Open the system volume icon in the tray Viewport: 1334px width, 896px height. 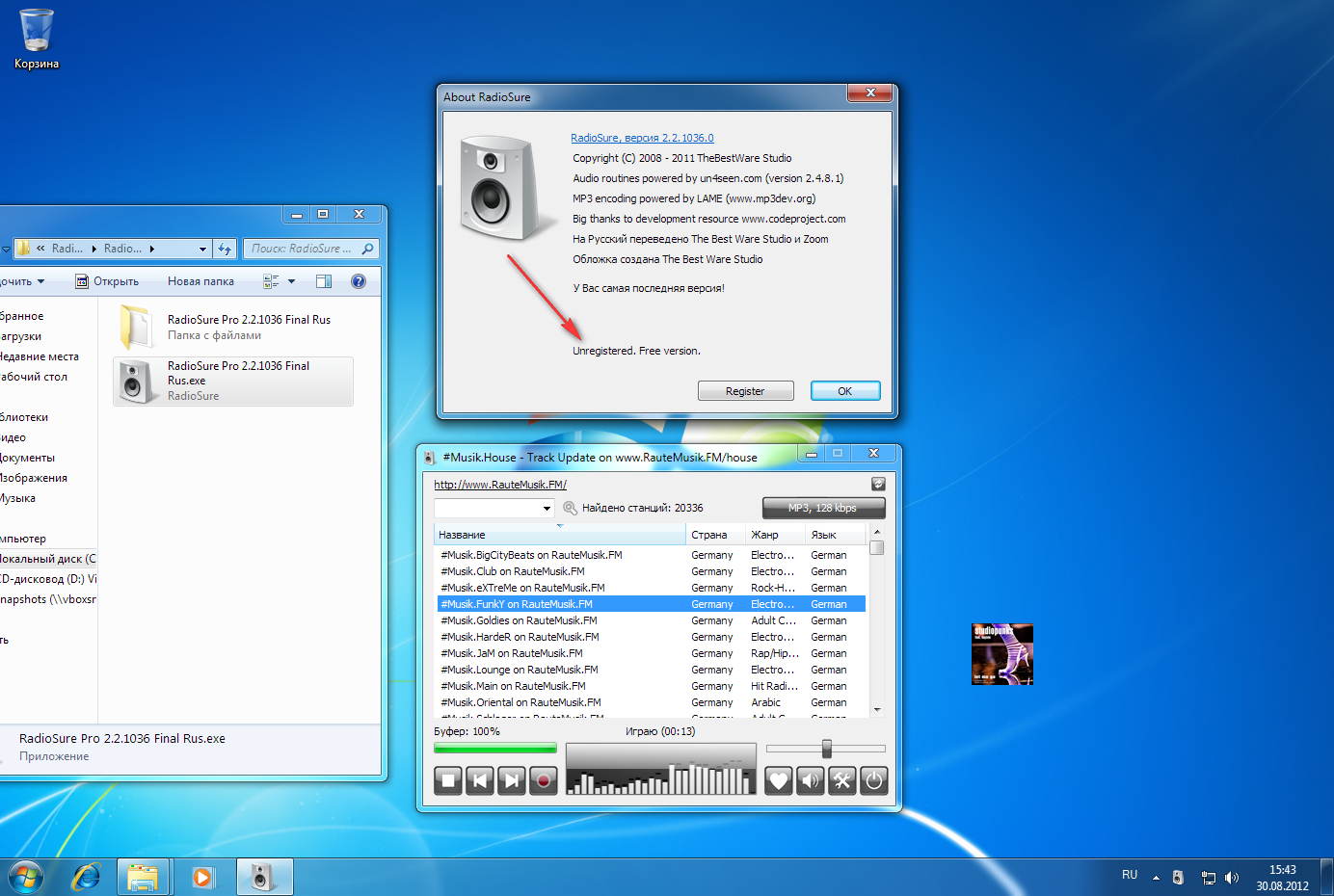point(1231,878)
